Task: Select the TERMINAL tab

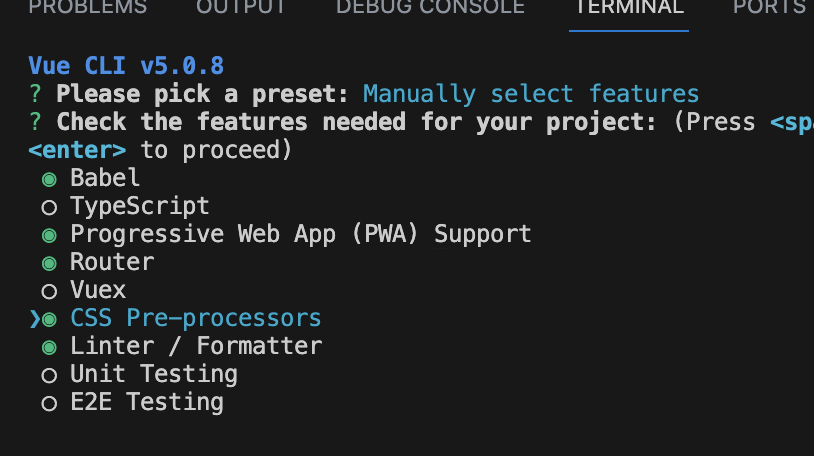Action: tap(629, 7)
